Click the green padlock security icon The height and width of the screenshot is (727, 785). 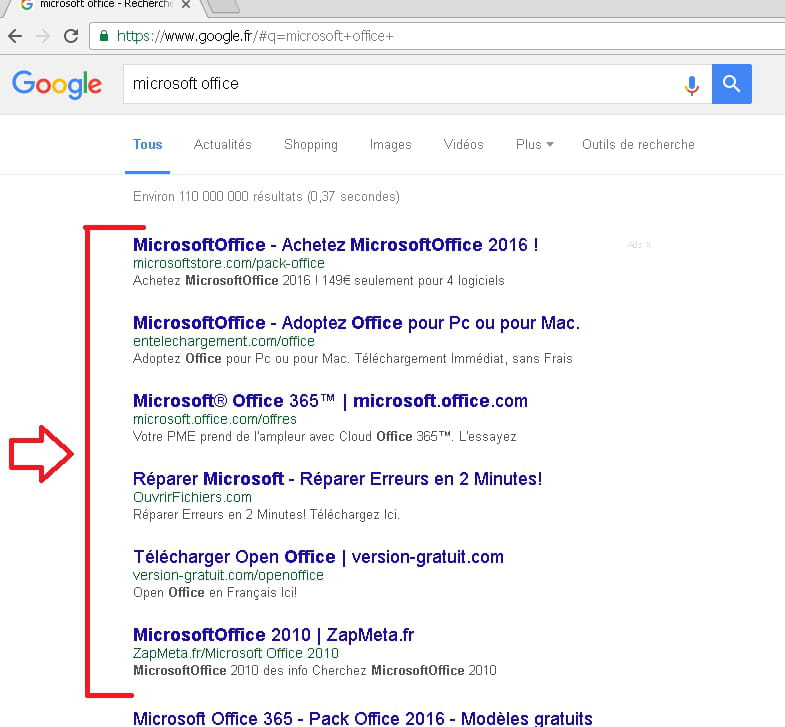tap(104, 36)
